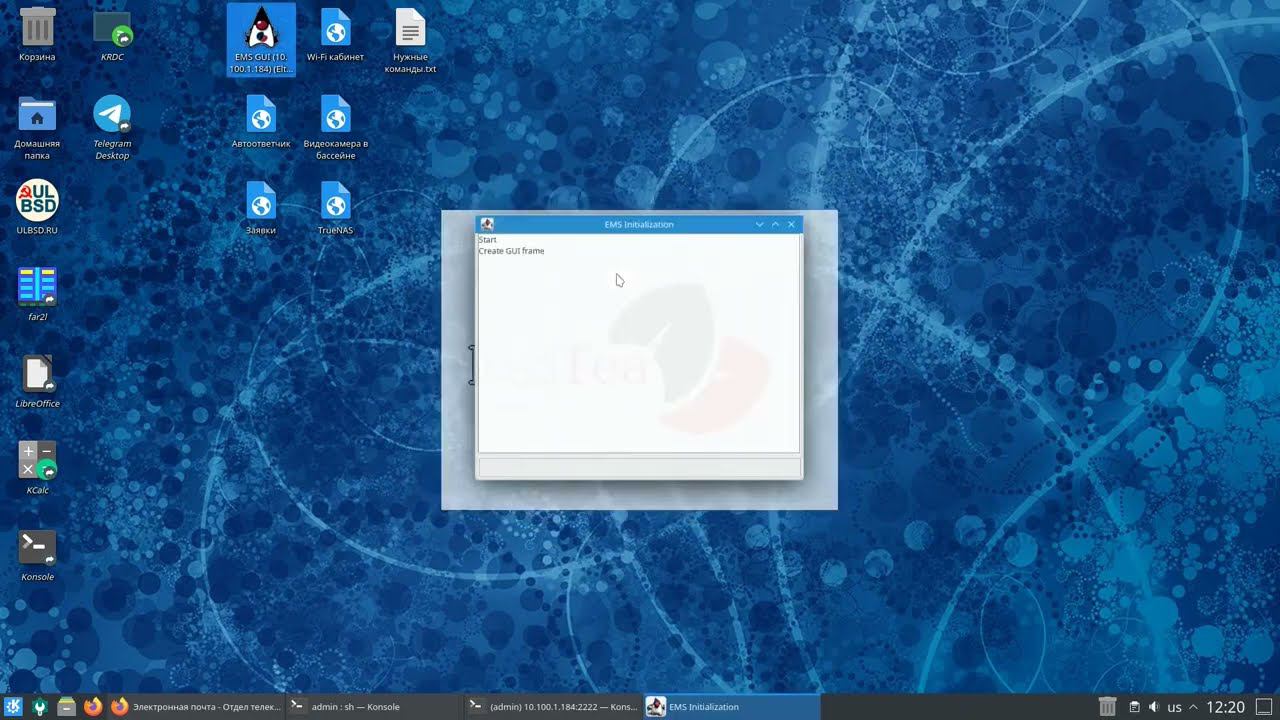The height and width of the screenshot is (720, 1280).
Task: Switch to the 10.100.1.184:2222 Konsole task
Action: click(552, 707)
